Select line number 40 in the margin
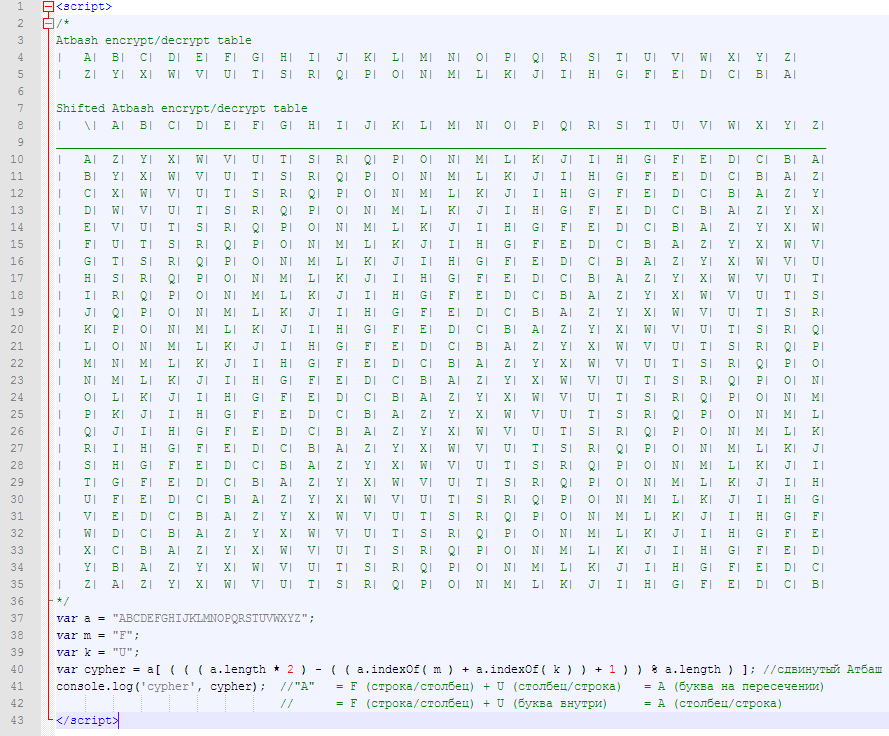This screenshot has width=889, height=736. [x=17, y=669]
